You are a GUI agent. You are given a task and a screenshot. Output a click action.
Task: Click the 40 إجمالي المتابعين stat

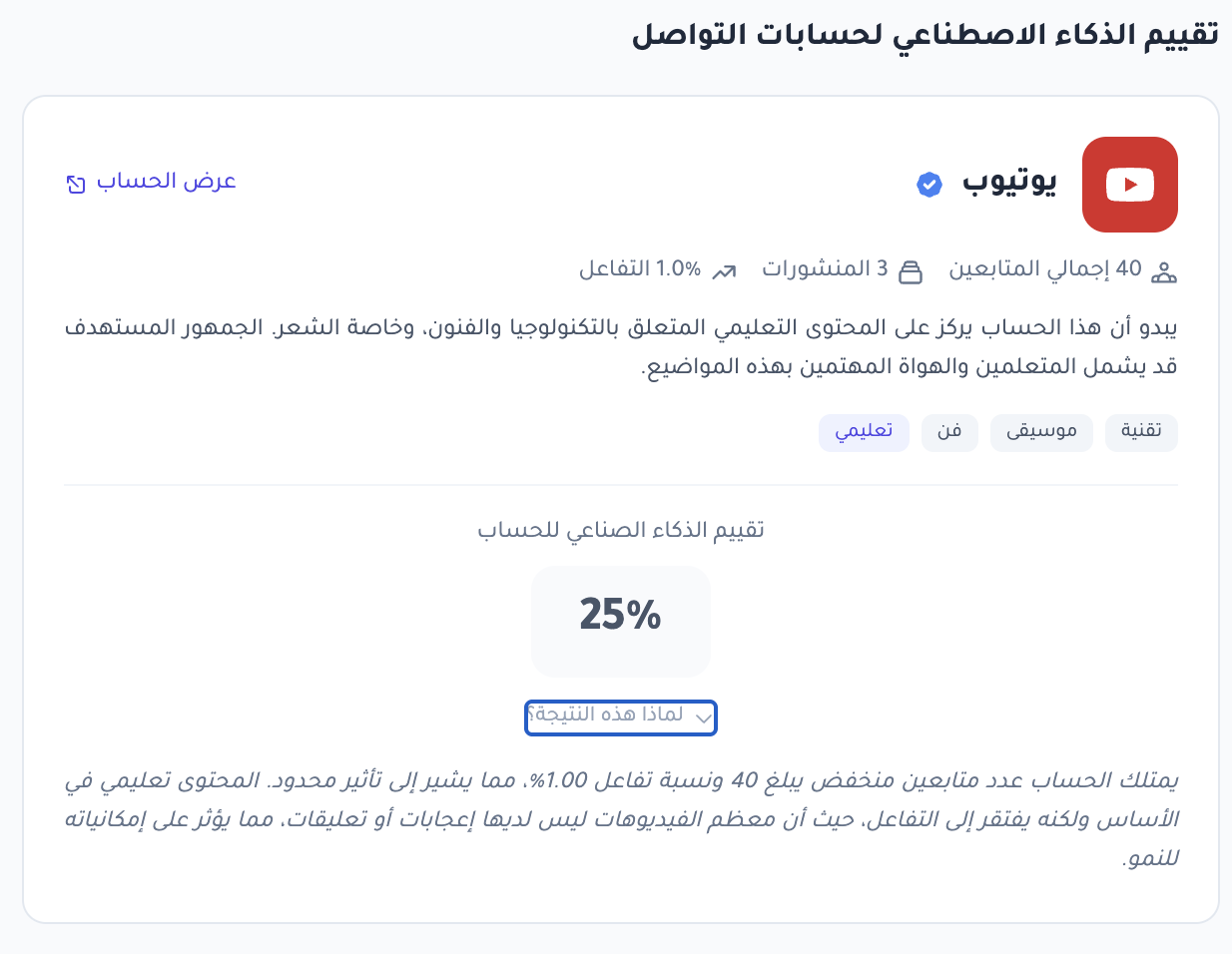(x=1045, y=269)
